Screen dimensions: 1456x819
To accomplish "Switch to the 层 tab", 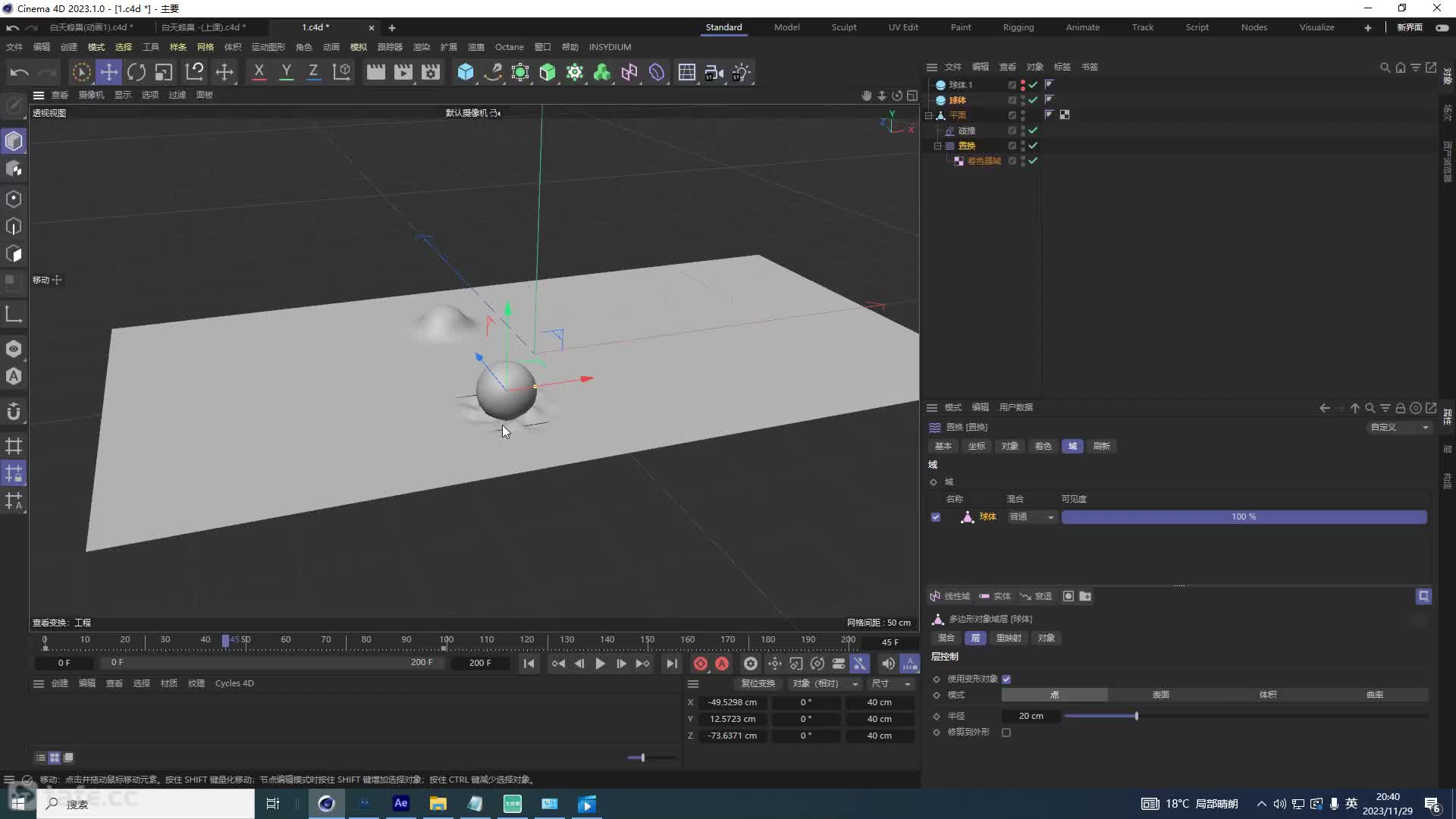I will [x=975, y=639].
